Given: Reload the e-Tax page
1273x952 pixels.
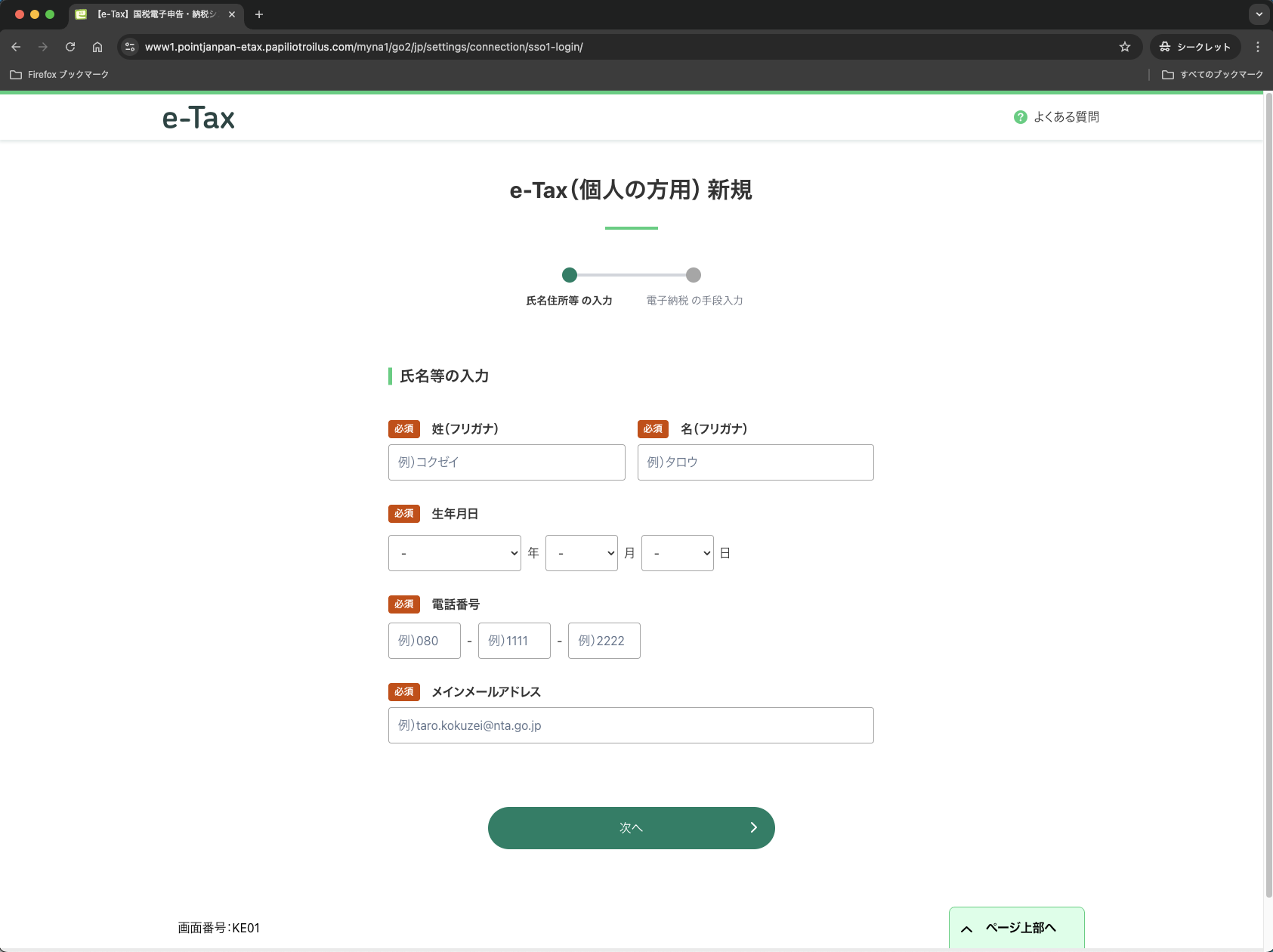Looking at the screenshot, I should [x=70, y=46].
